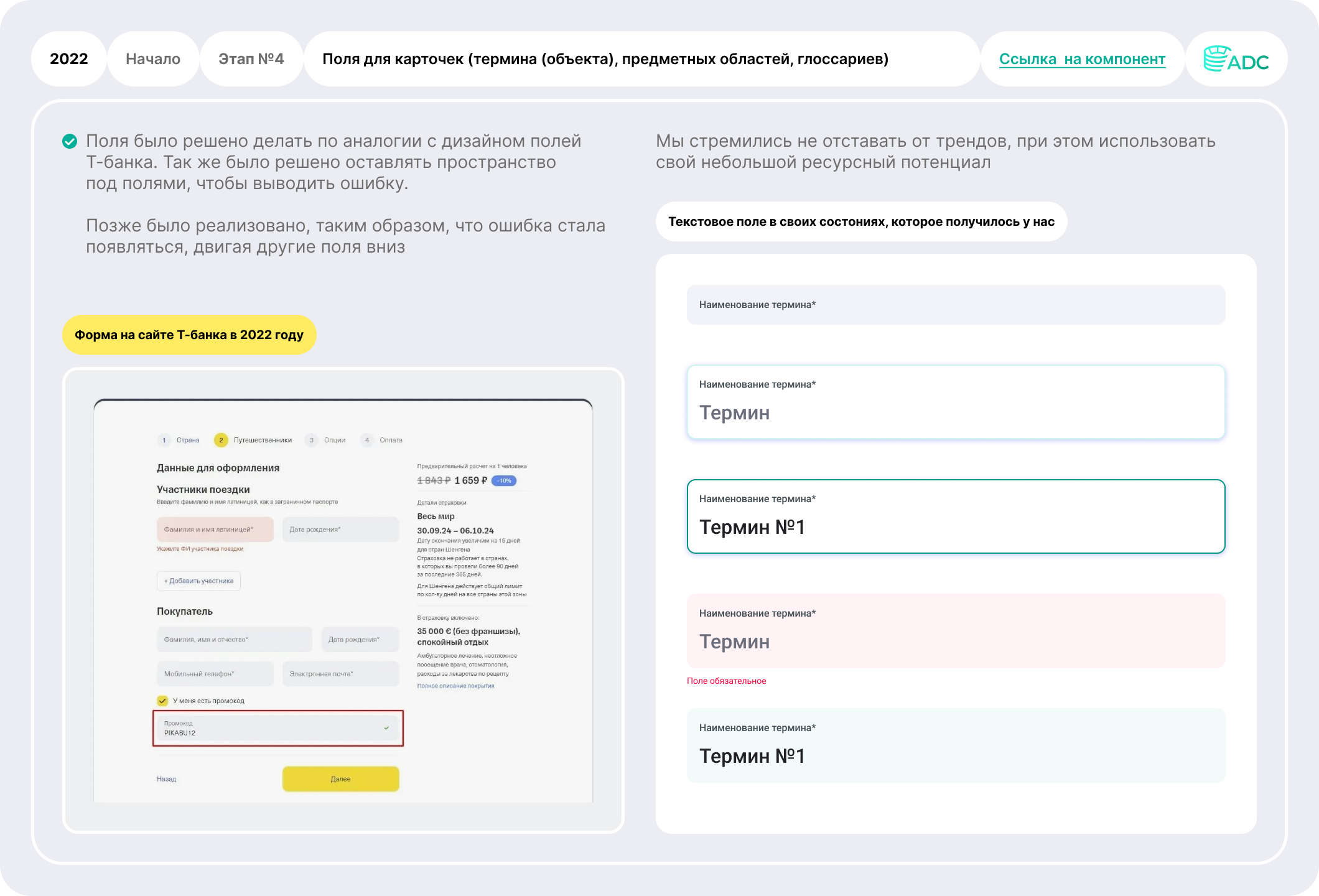Click the green checkmark bullet icon
1319x896 pixels.
(70, 141)
